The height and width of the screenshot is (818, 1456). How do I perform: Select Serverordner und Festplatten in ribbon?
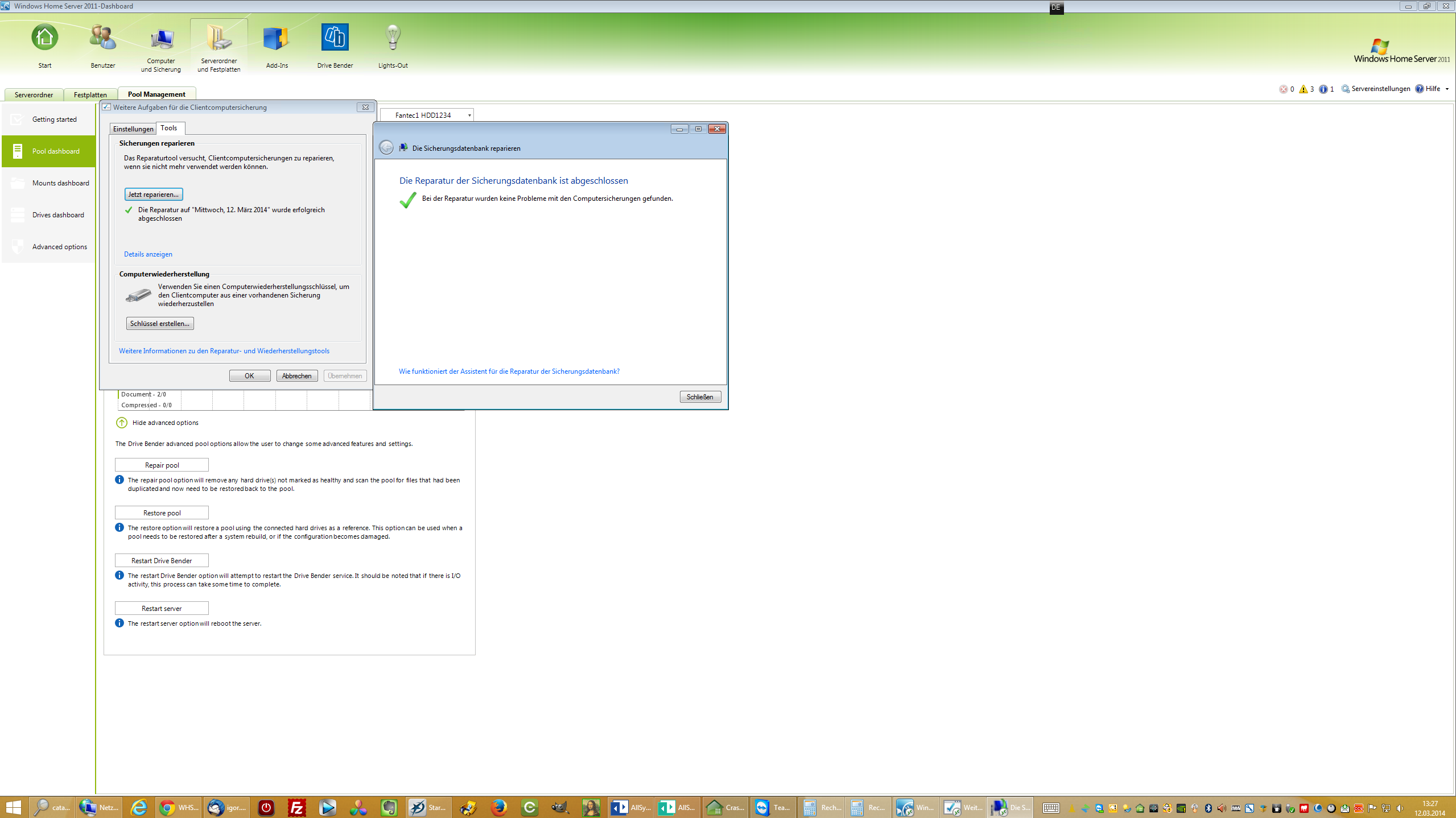218,46
